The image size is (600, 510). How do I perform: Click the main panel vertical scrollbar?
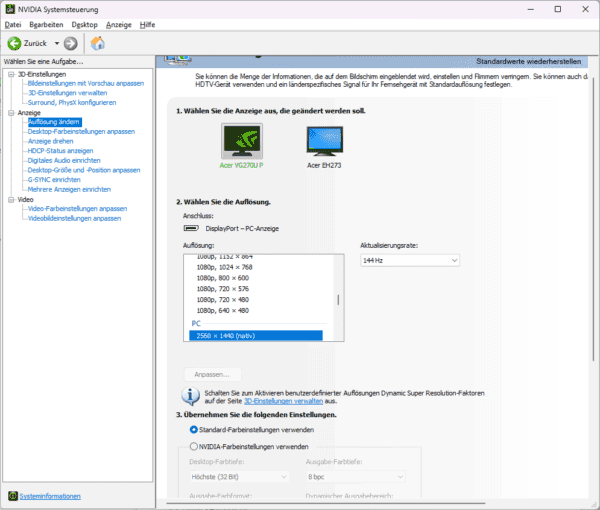pyautogui.click(x=593, y=218)
